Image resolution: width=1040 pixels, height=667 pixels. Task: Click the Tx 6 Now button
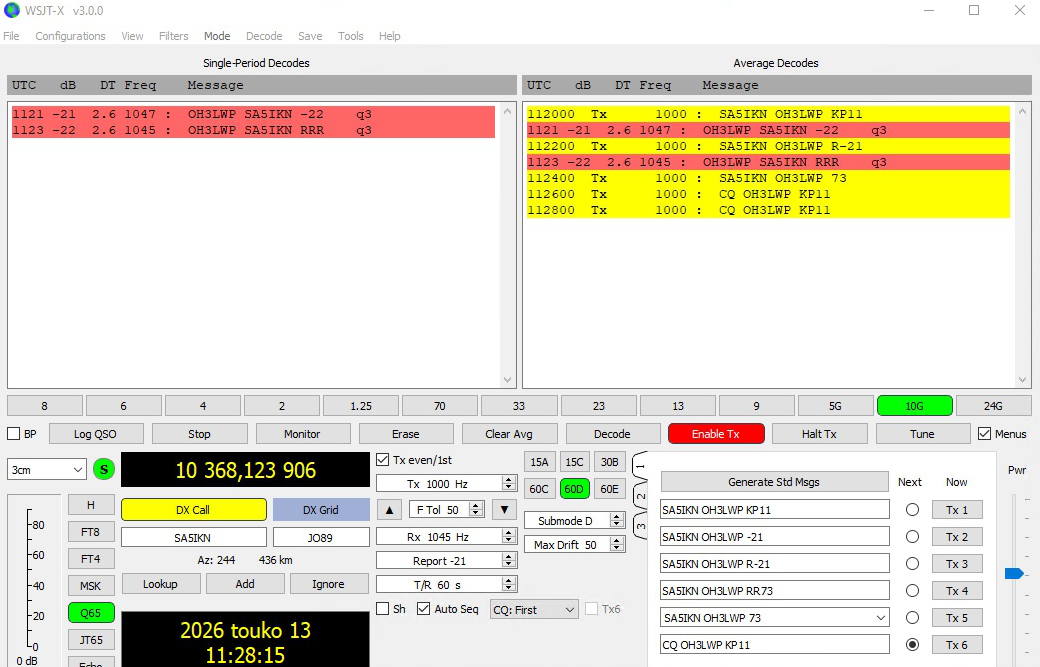pos(956,644)
